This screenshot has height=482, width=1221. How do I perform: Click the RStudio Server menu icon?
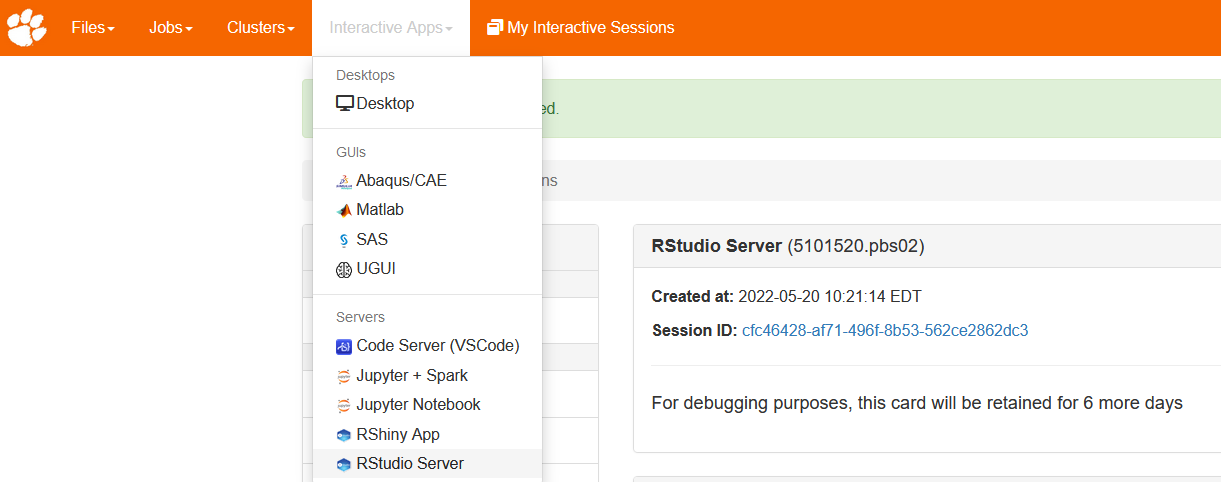(344, 464)
